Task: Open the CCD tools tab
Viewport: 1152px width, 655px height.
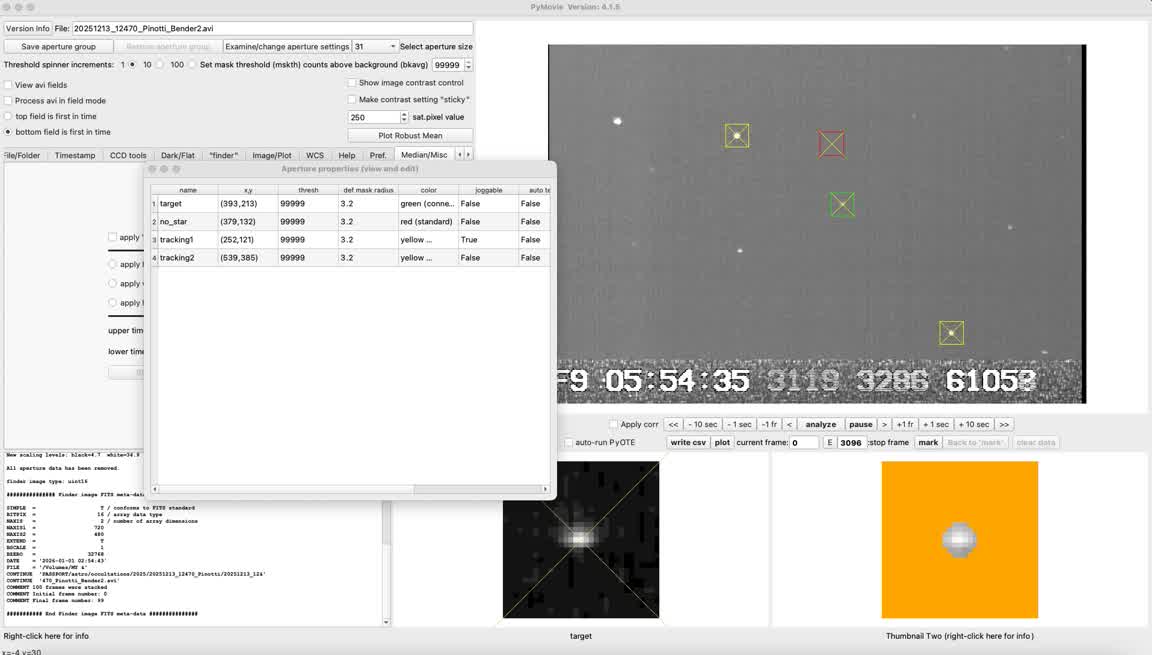Action: [128, 155]
